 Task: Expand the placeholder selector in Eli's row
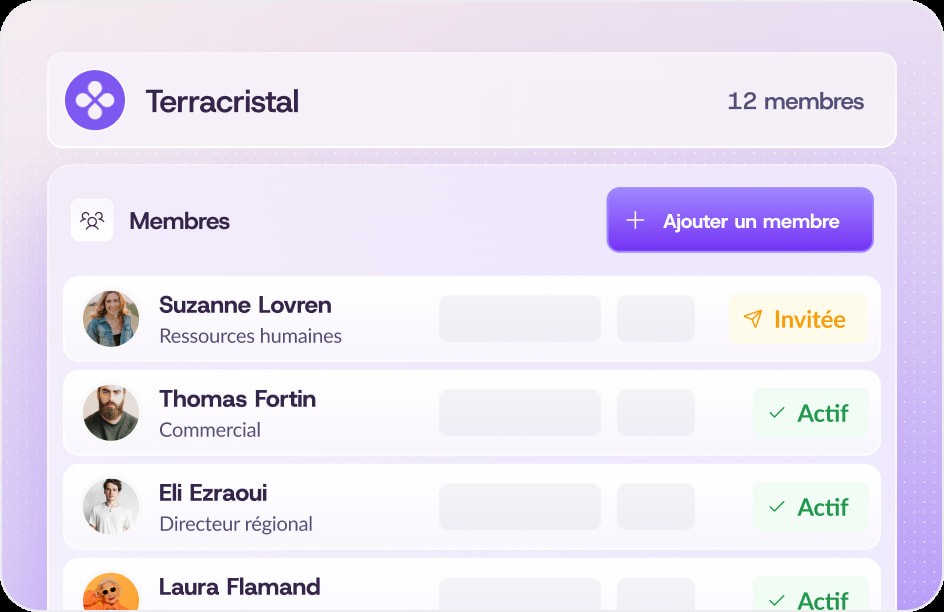click(519, 507)
